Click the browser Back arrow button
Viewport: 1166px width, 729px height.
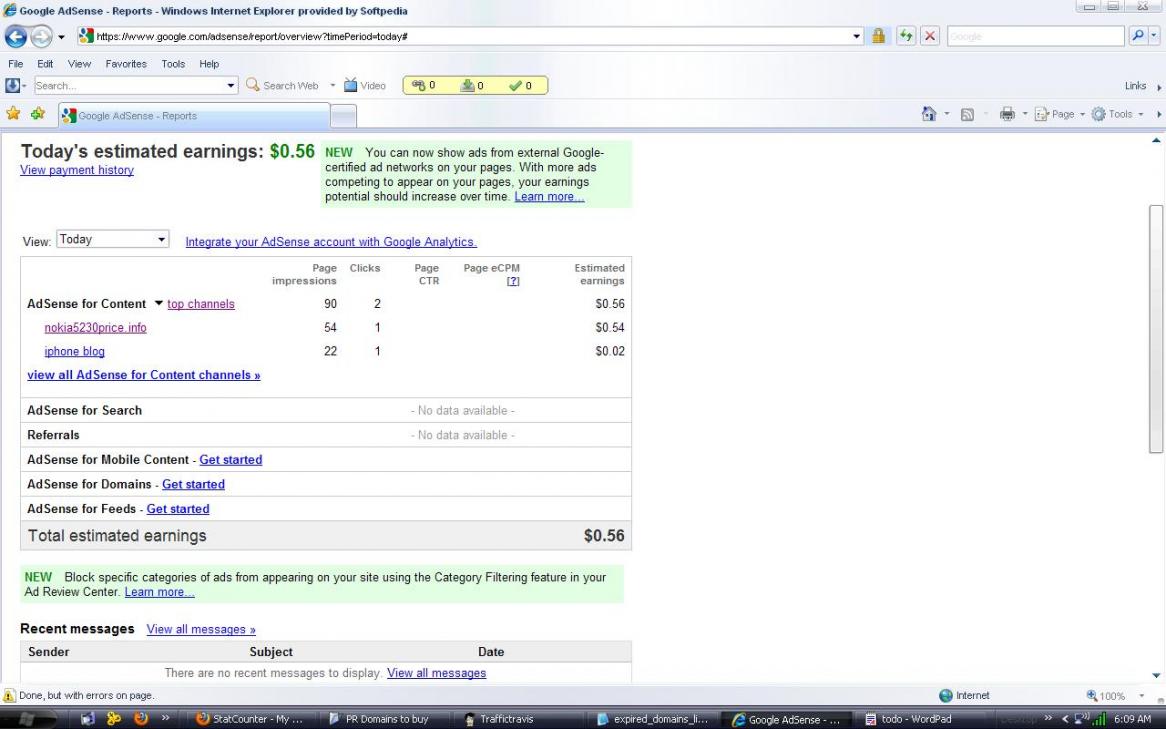16,36
